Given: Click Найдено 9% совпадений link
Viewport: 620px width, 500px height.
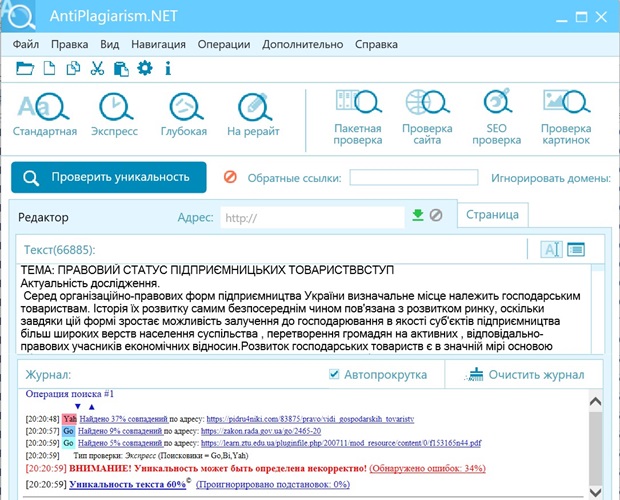Looking at the screenshot, I should pyautogui.click(x=120, y=431).
